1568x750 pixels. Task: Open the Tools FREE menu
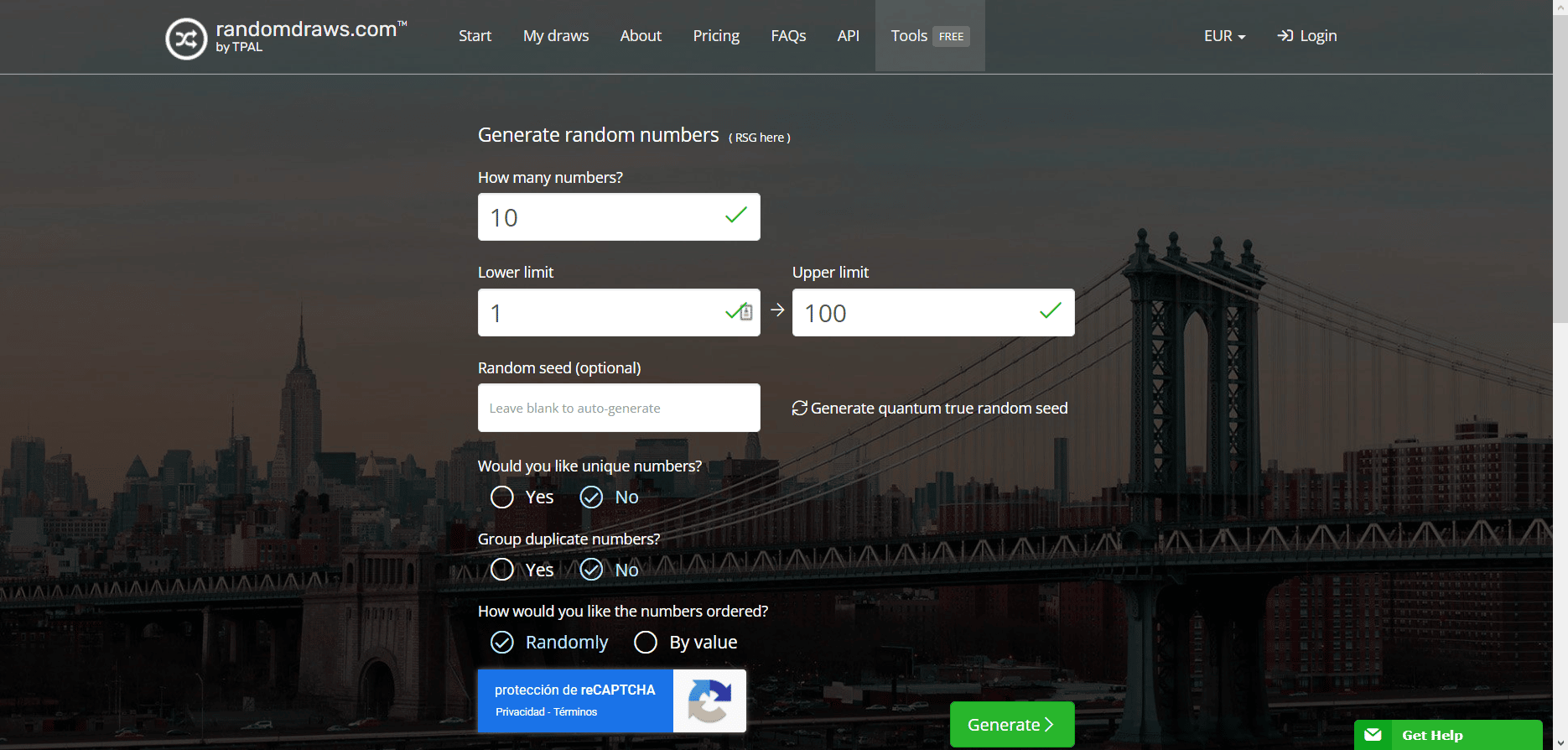pyautogui.click(x=929, y=36)
